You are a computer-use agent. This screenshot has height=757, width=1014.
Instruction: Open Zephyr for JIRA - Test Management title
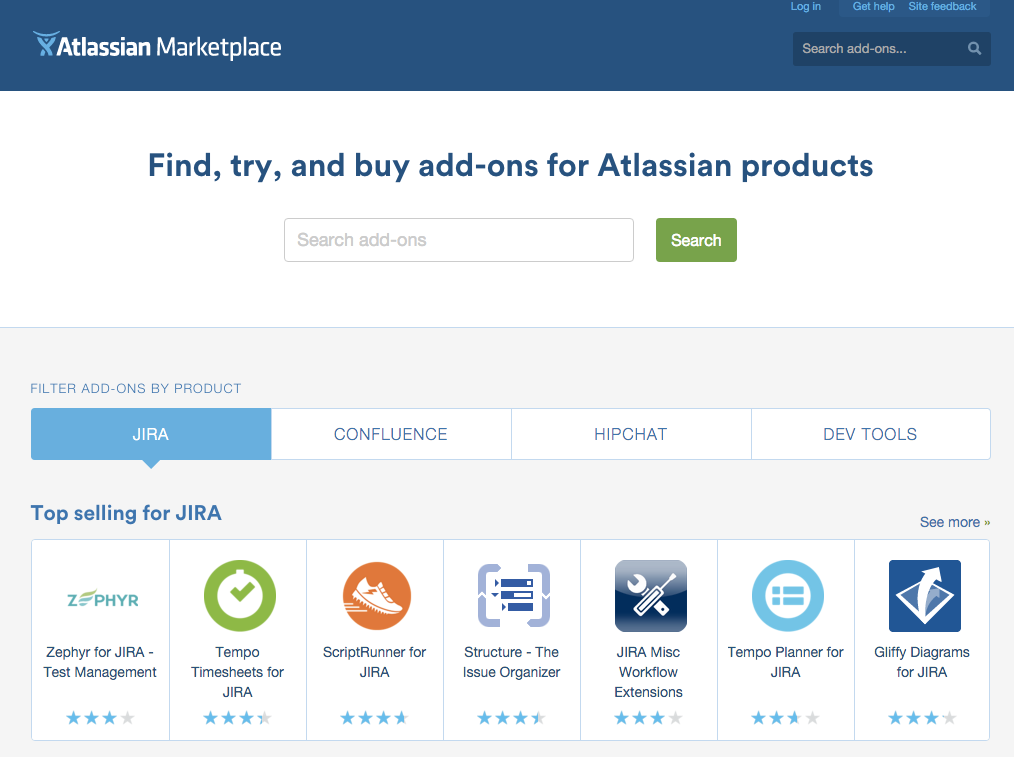point(100,662)
